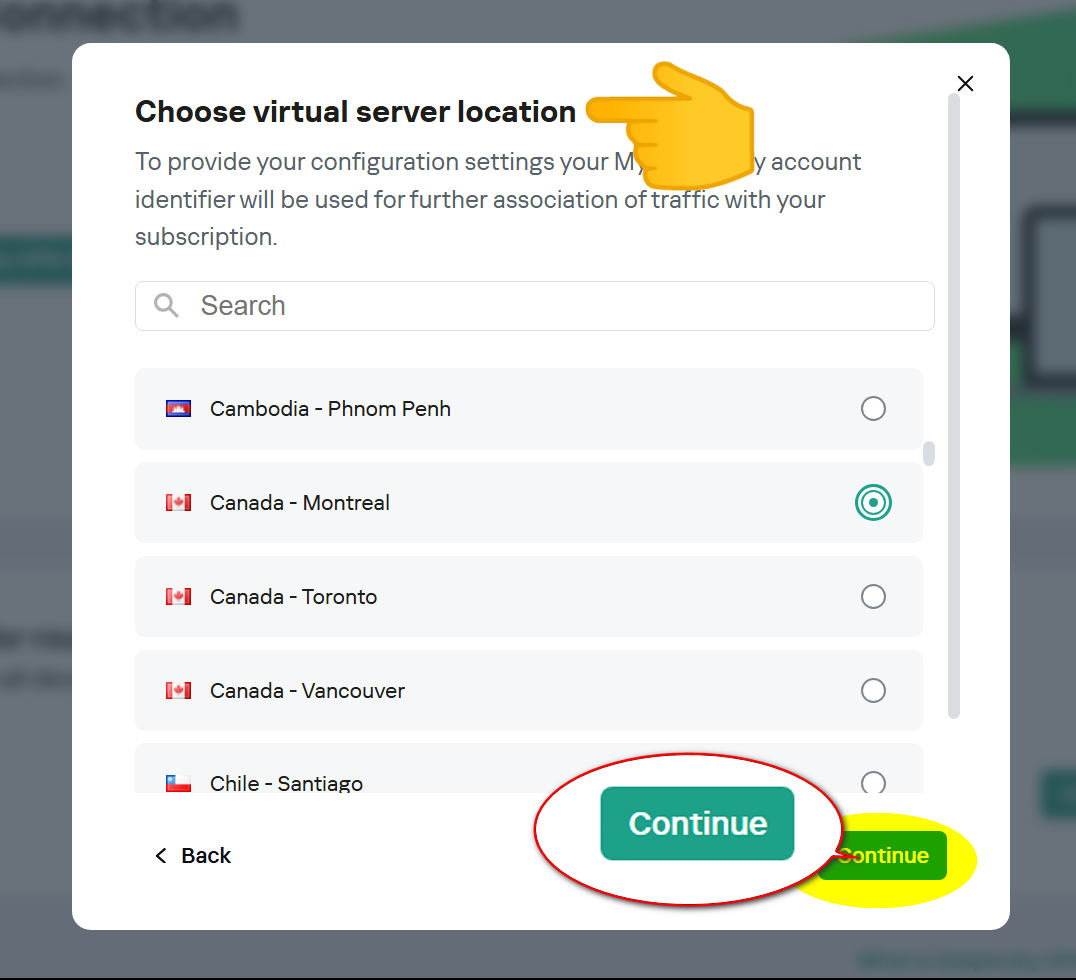Click the Cambodia flag icon
Viewport: 1076px width, 980px height.
tap(178, 408)
